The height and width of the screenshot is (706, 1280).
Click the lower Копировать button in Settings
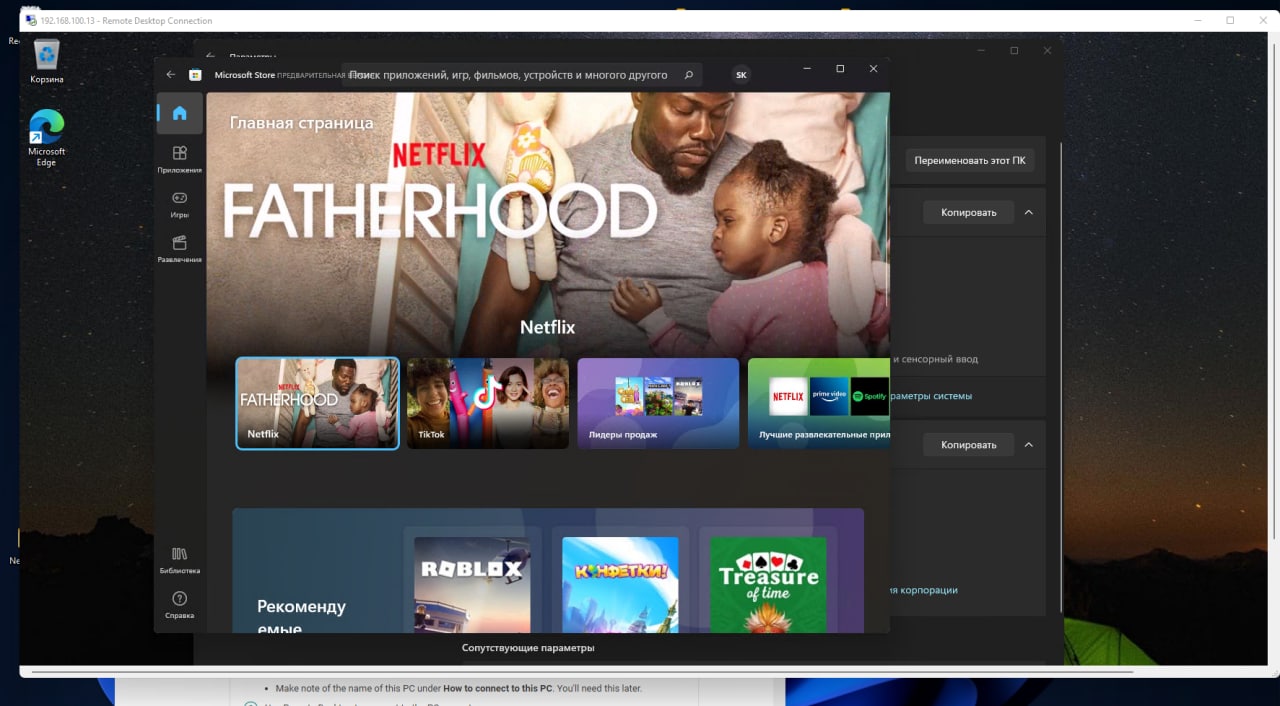(968, 445)
